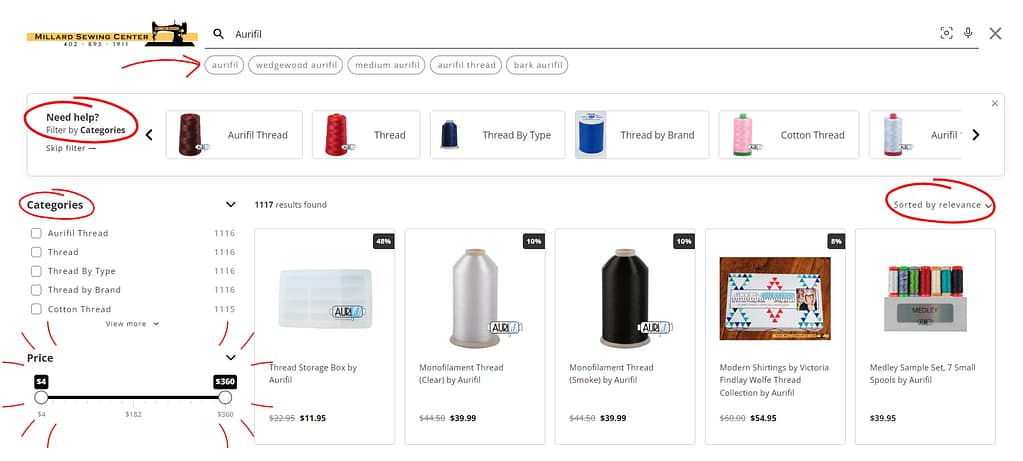This screenshot has height=461, width=1023.
Task: Collapse the Price filter section
Action: click(x=230, y=357)
